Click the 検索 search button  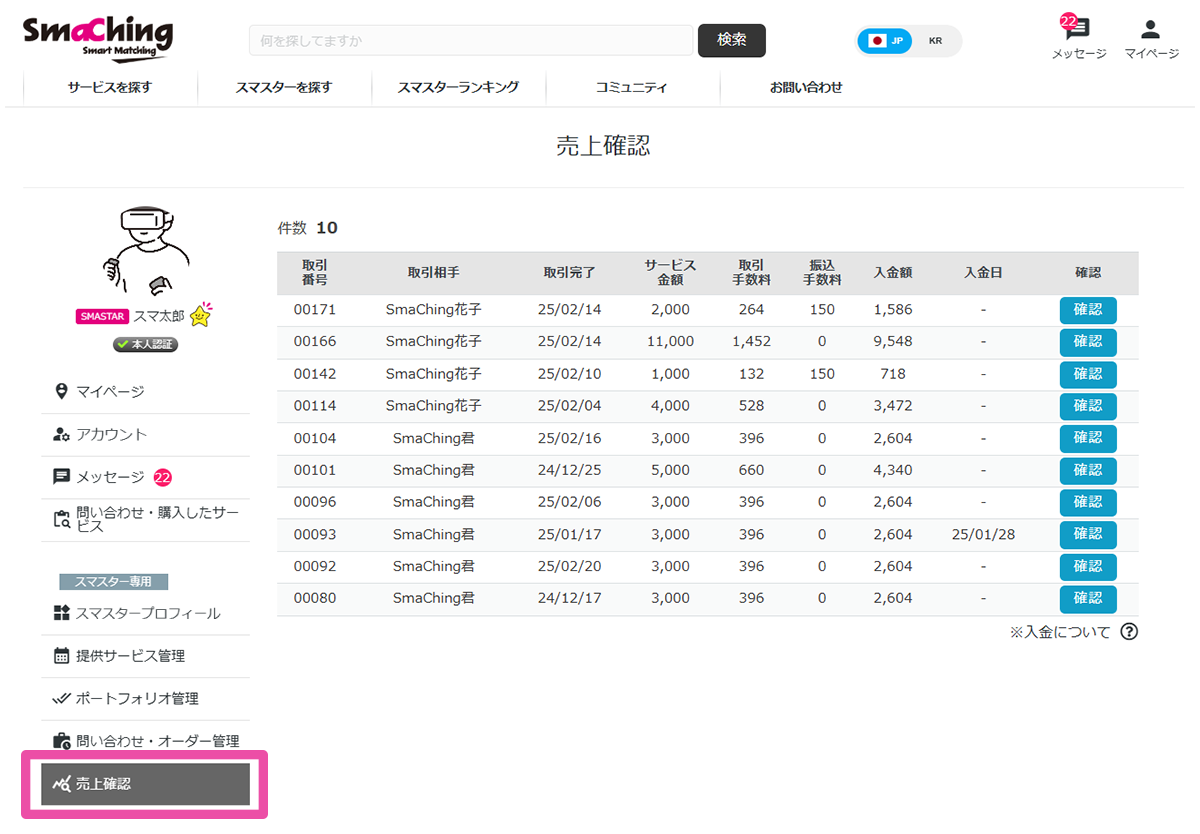[731, 40]
